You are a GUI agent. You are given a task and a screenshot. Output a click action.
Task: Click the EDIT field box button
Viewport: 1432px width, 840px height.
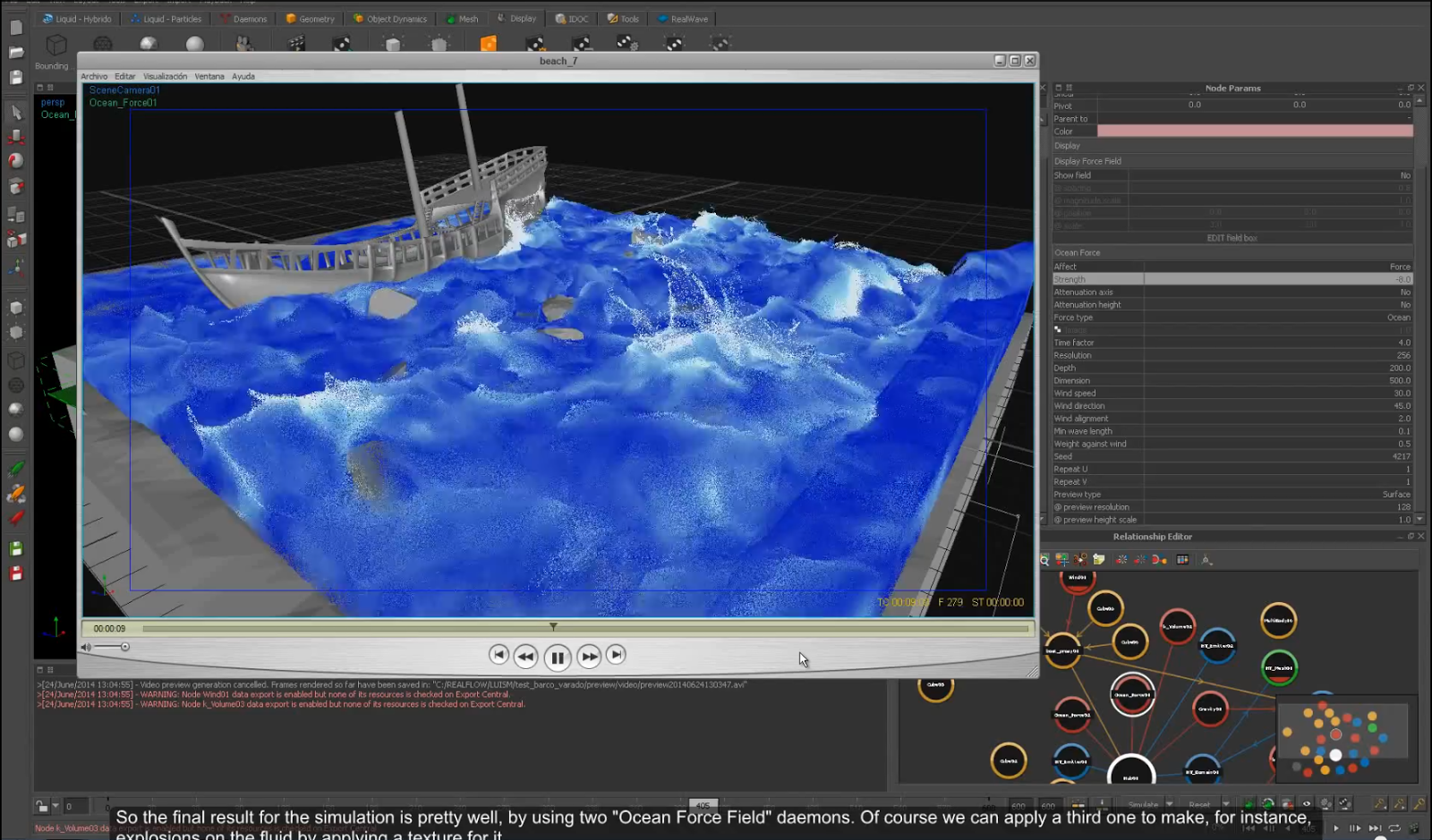tap(1232, 238)
